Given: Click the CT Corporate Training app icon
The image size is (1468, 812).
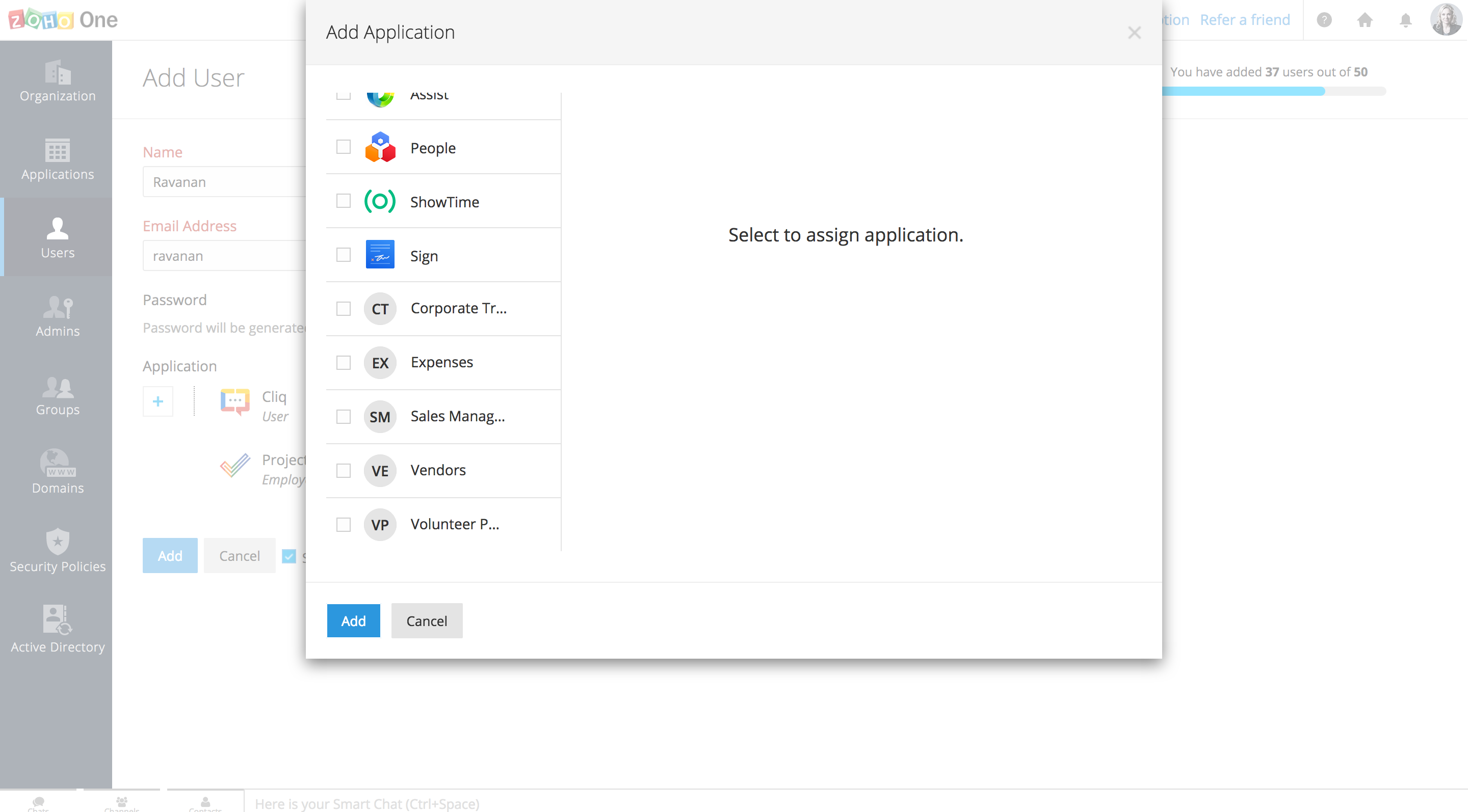Looking at the screenshot, I should pos(380,309).
